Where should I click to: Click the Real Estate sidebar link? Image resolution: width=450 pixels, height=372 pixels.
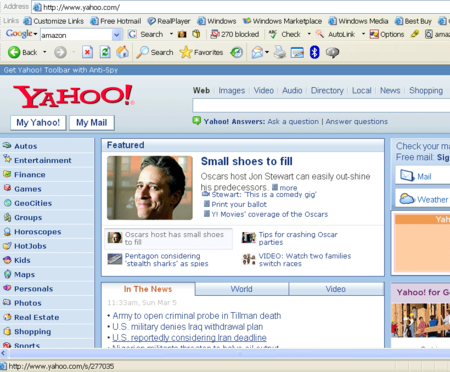[x=37, y=317]
